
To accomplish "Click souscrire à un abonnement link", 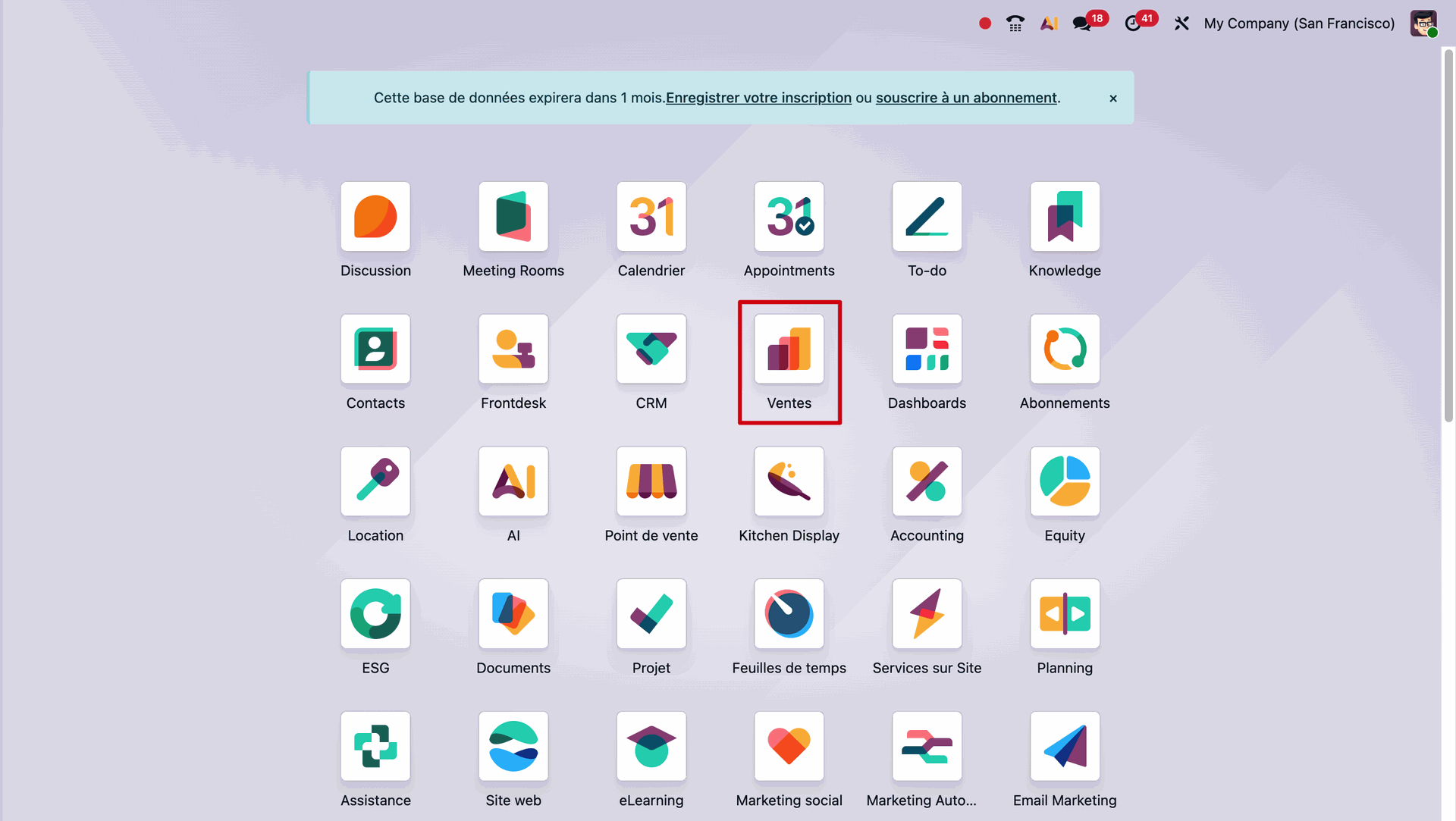I will 966,98.
